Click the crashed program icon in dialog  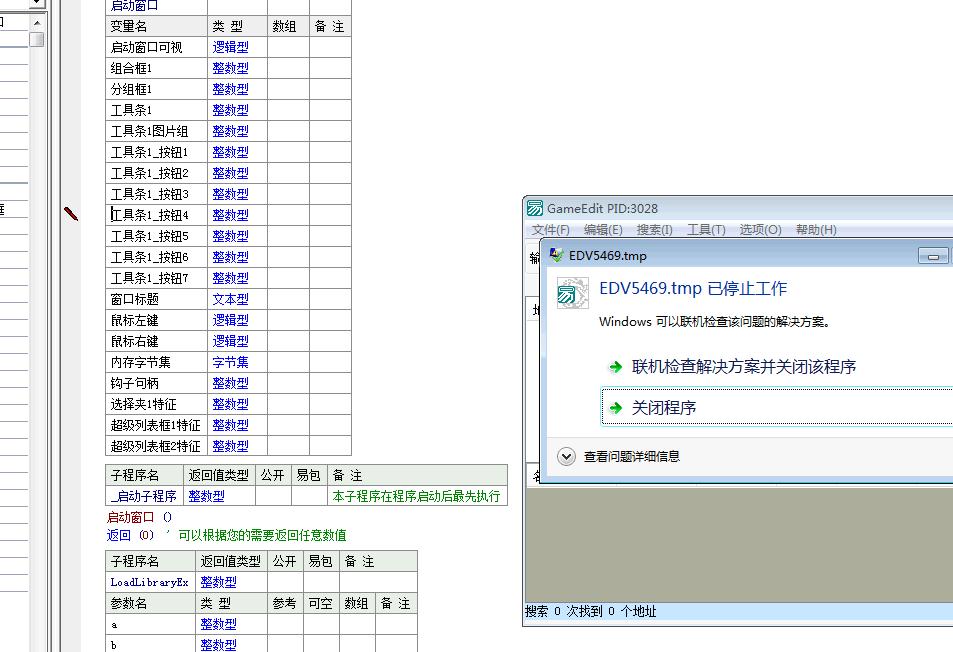[572, 292]
